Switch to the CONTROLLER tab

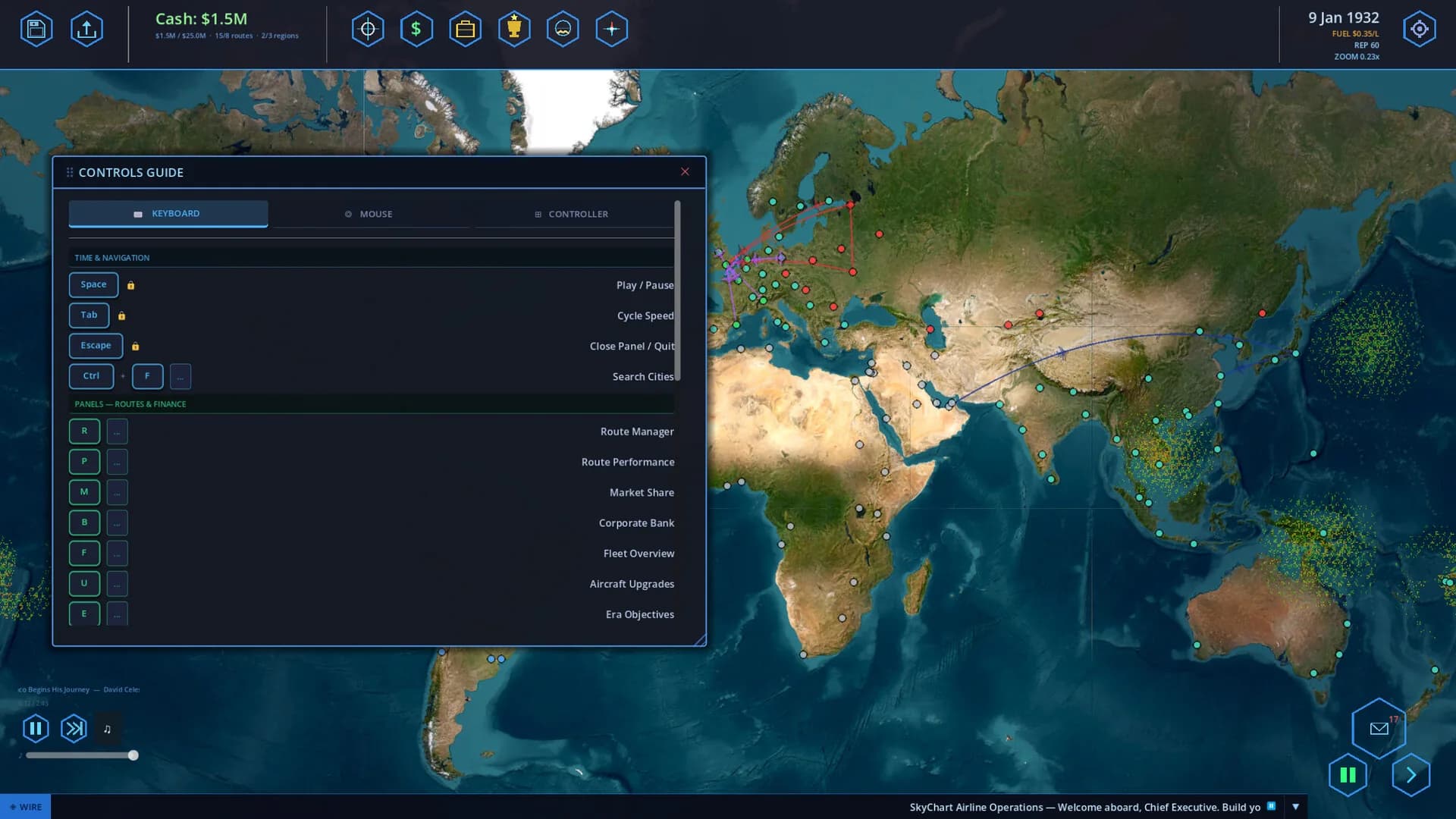[x=572, y=214]
